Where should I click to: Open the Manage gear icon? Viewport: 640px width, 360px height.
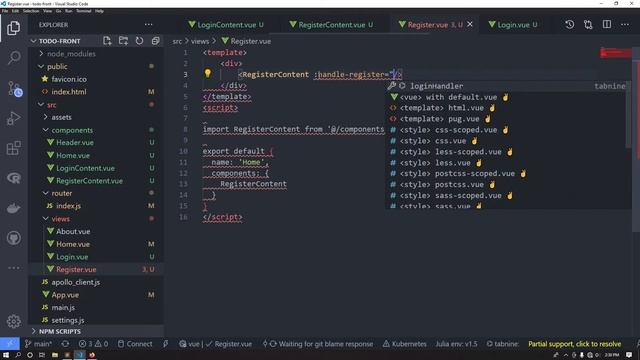tap(13, 321)
